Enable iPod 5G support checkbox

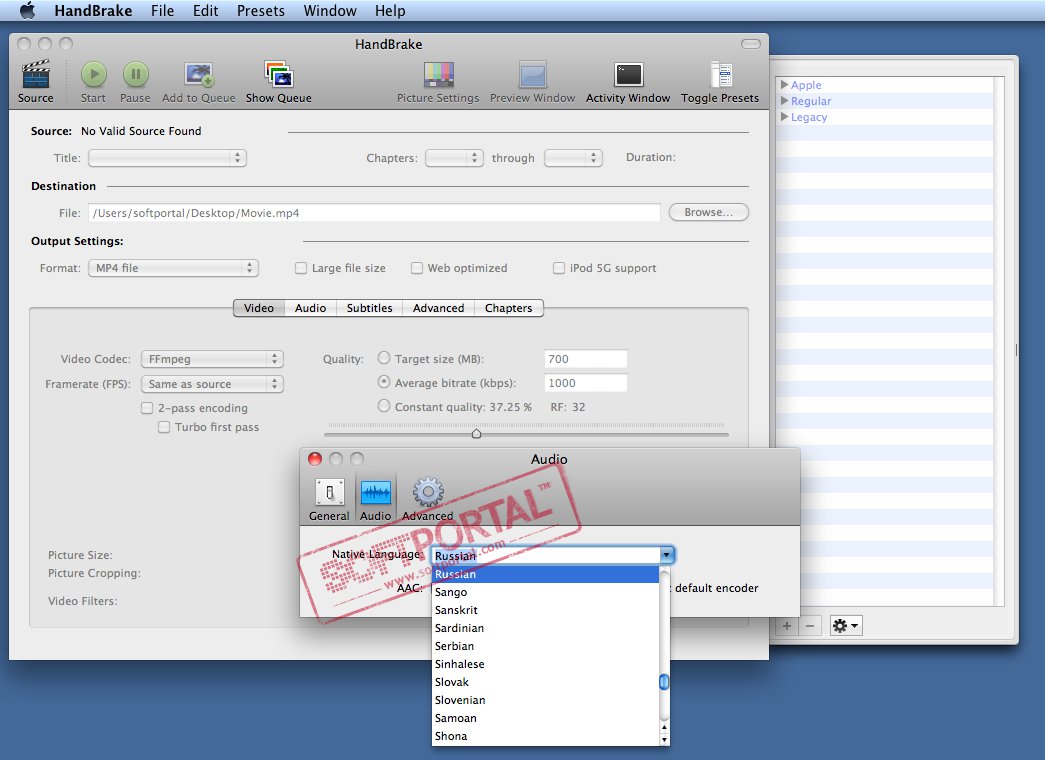(x=559, y=268)
